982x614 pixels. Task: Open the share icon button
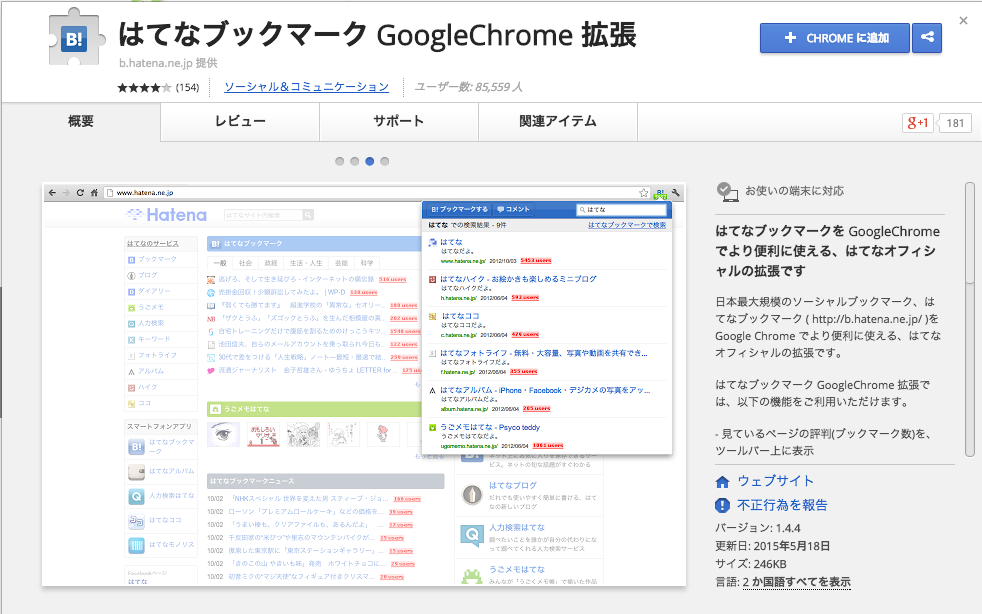point(927,38)
